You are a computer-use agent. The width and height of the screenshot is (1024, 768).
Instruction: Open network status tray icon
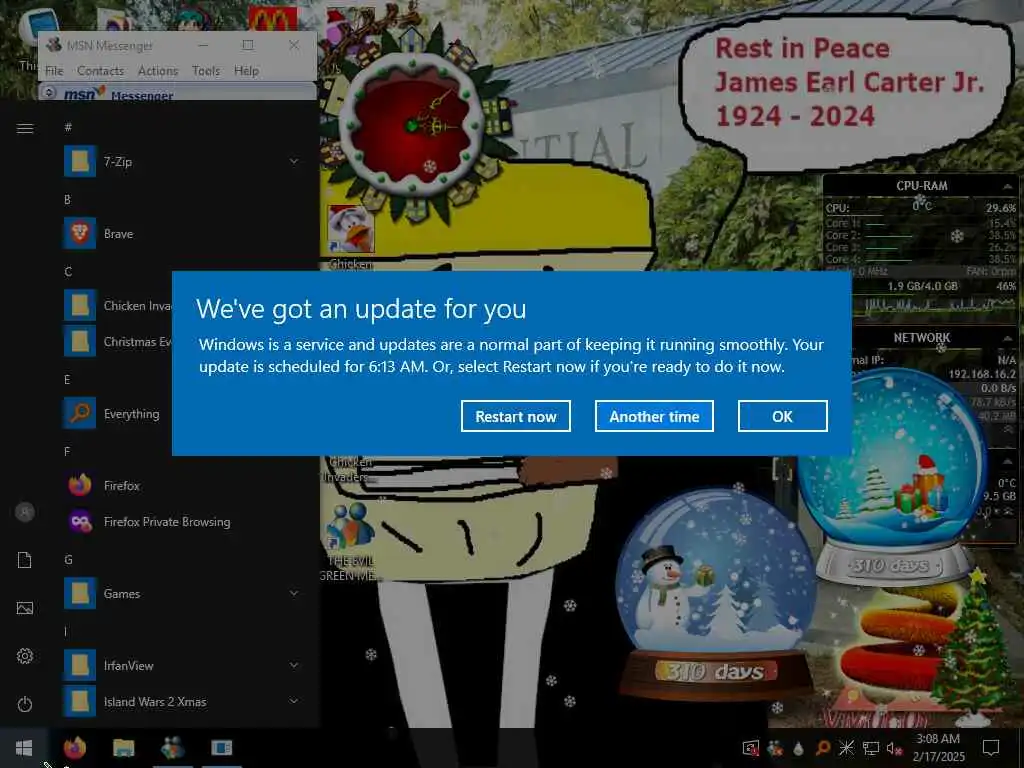point(871,748)
